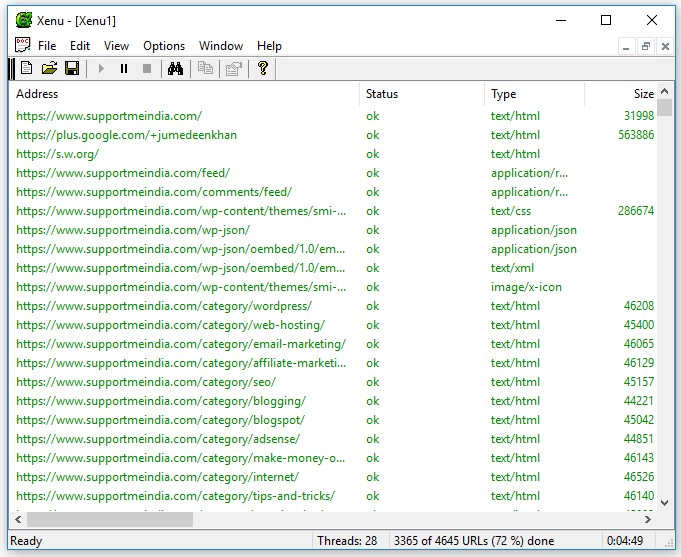
Task: Click the horizontal scrollbar right arrow
Action: 648,519
